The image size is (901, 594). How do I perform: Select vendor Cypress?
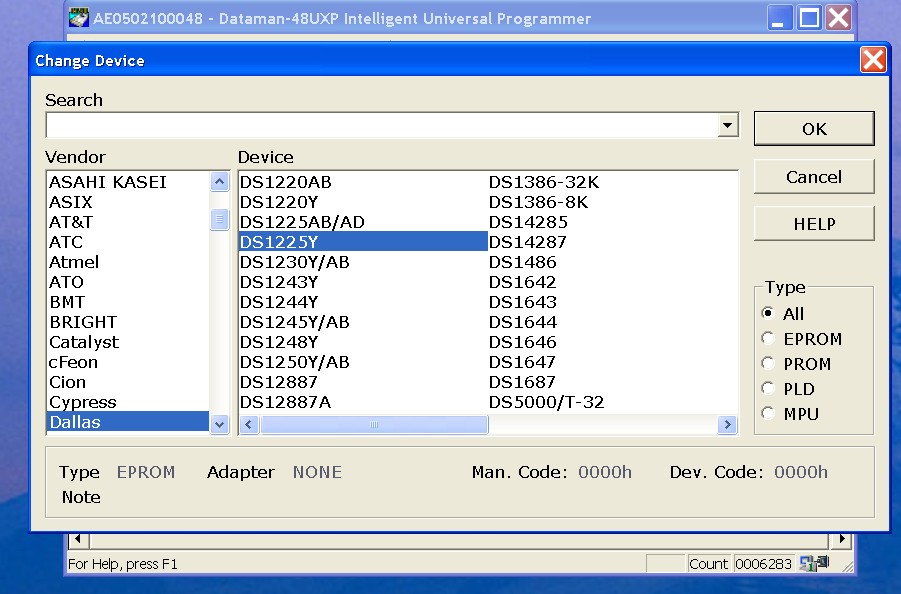click(x=128, y=402)
